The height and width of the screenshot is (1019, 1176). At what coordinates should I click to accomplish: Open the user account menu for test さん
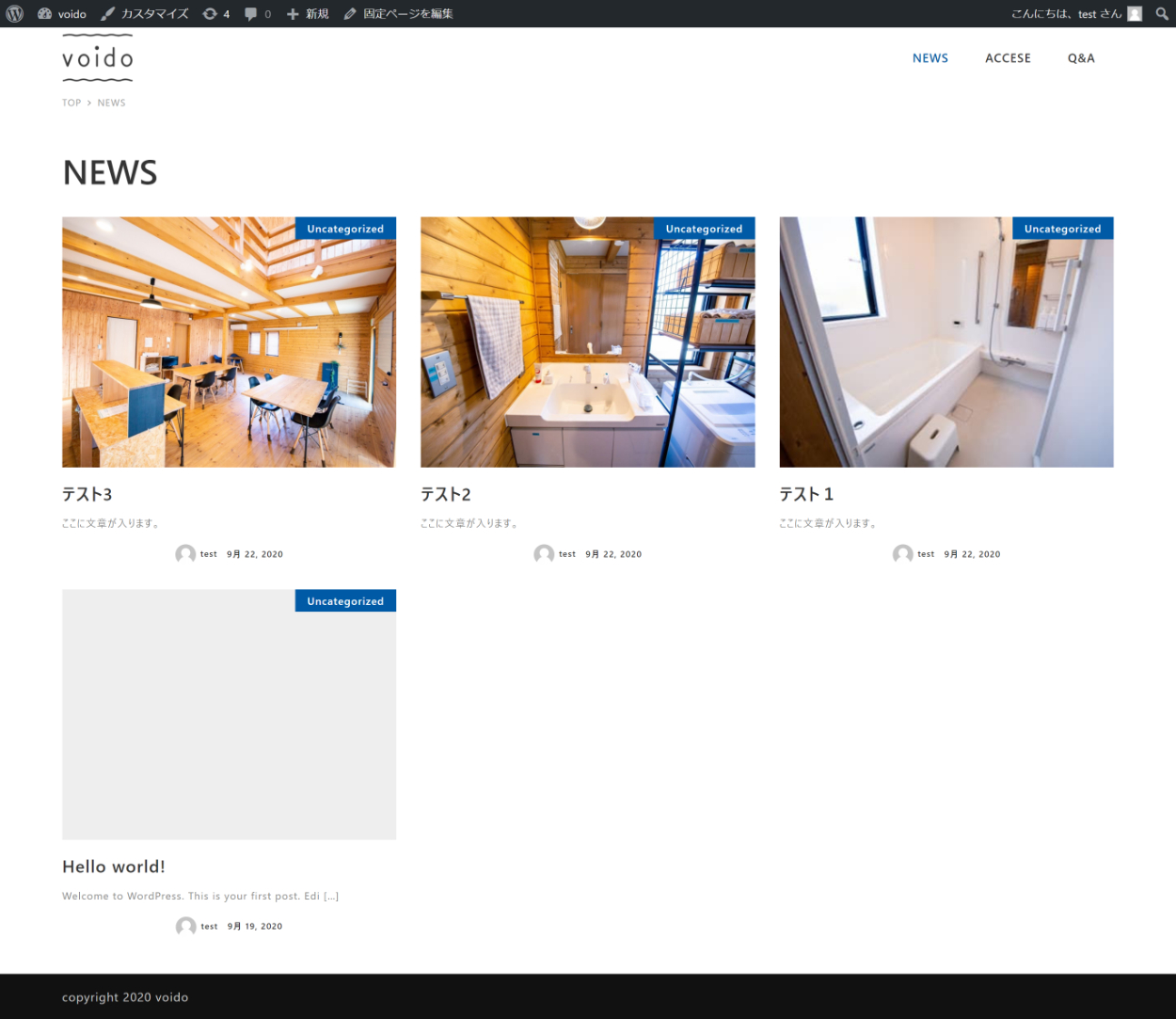pos(1075,13)
